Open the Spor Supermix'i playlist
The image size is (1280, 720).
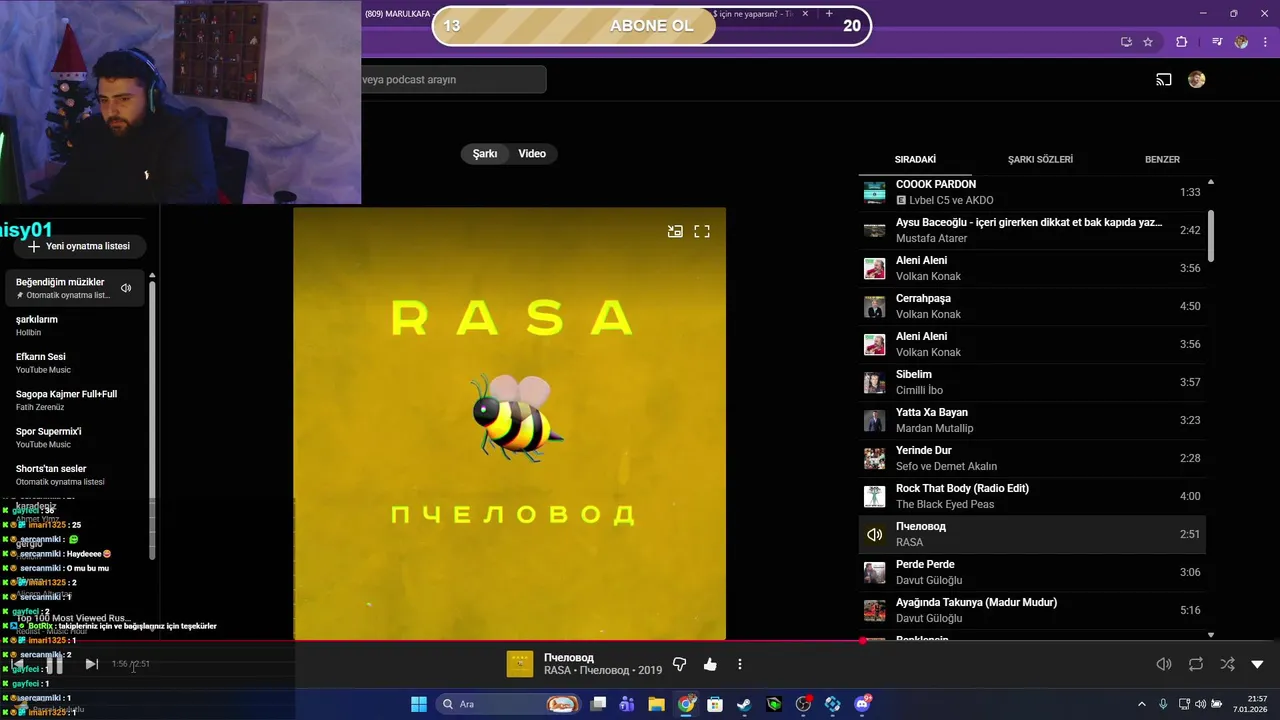[x=75, y=437]
